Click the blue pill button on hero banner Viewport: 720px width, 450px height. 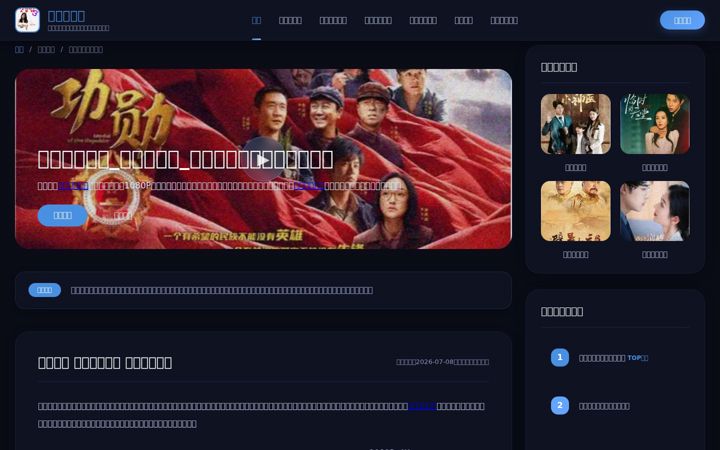click(62, 215)
